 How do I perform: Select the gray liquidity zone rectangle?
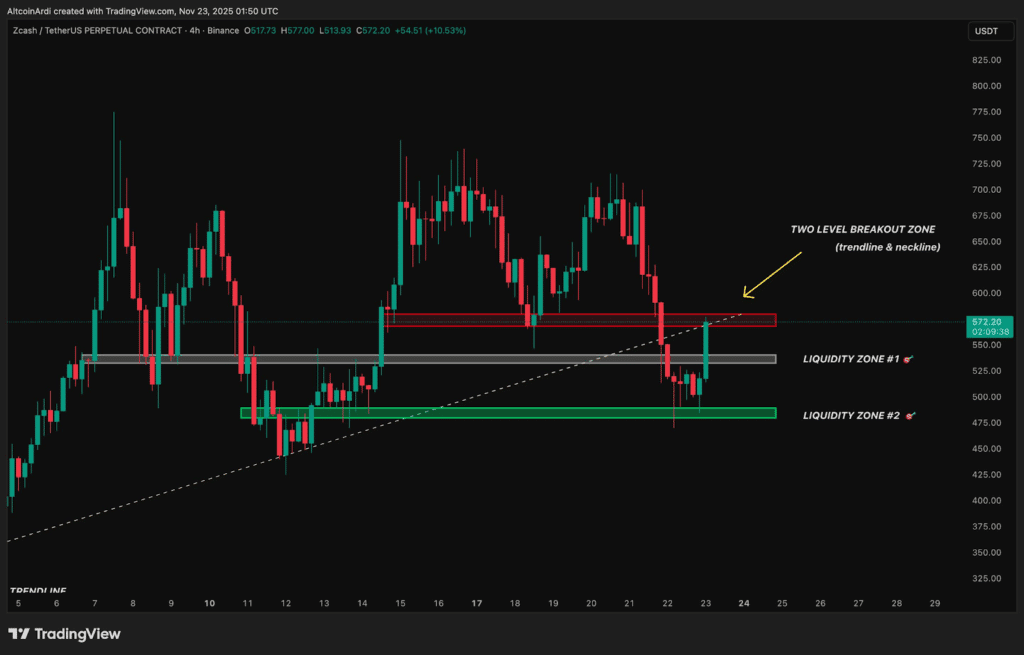pyautogui.click(x=428, y=359)
